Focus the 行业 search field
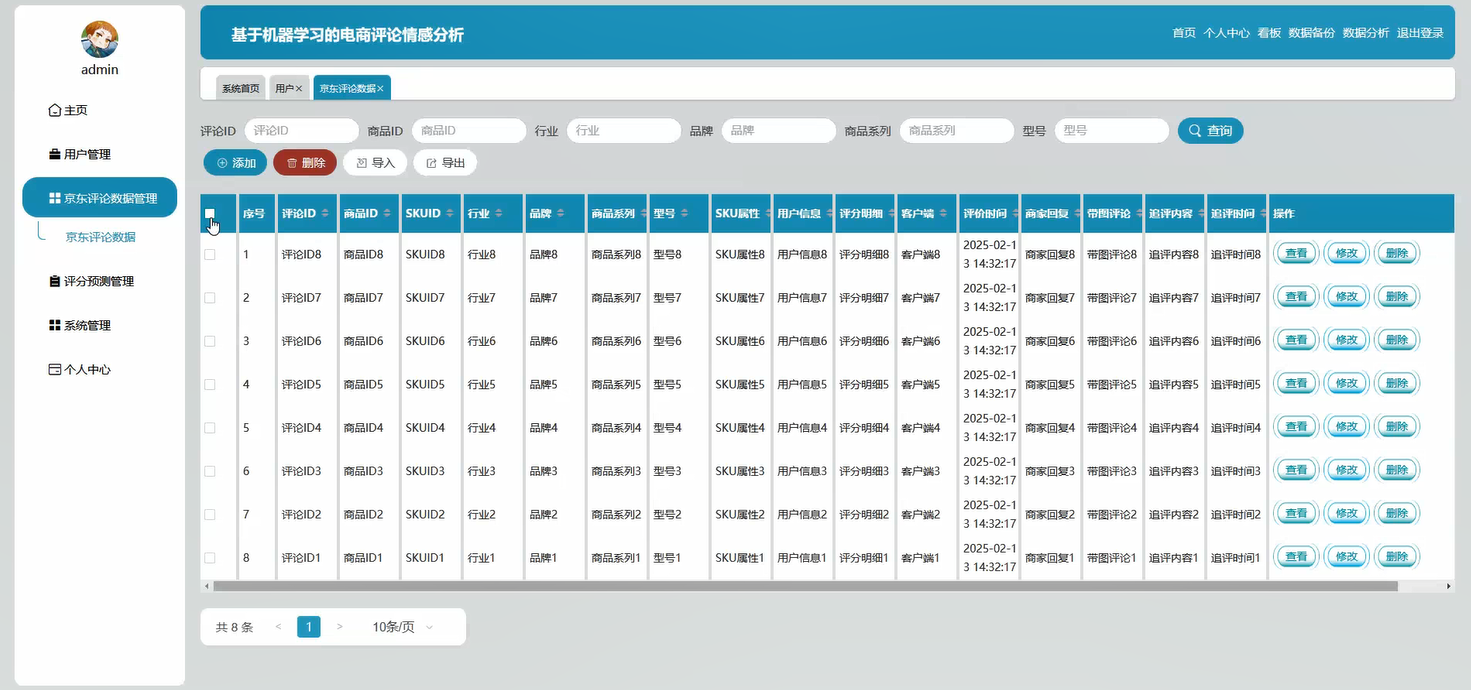1471x690 pixels. pos(624,131)
